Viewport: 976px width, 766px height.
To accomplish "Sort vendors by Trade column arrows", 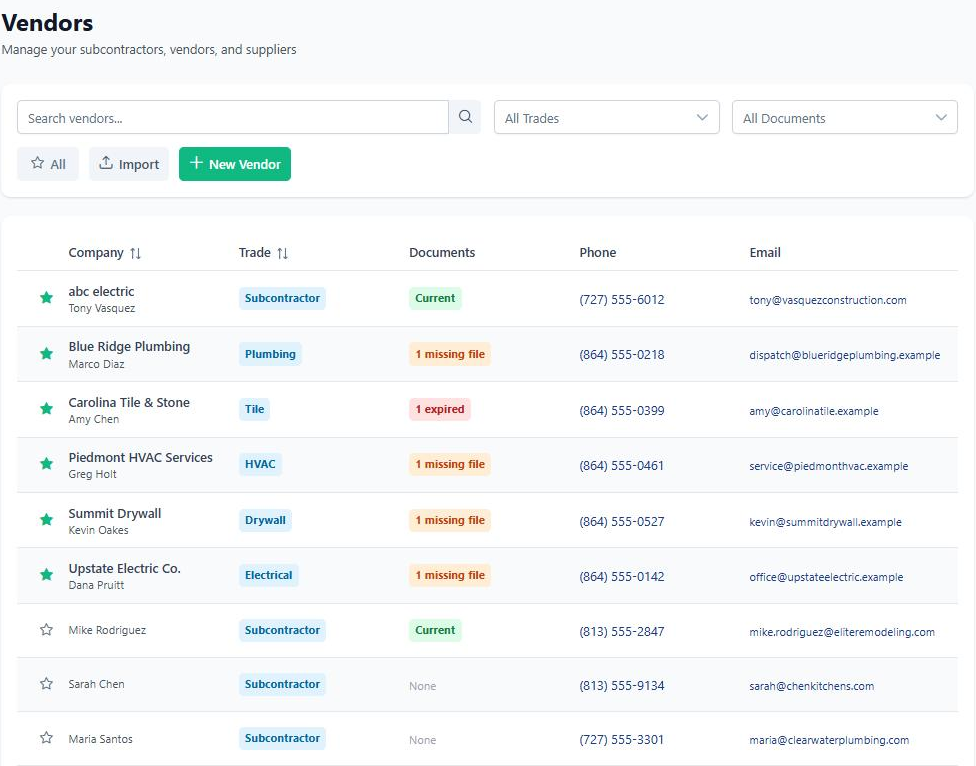I will tap(282, 253).
